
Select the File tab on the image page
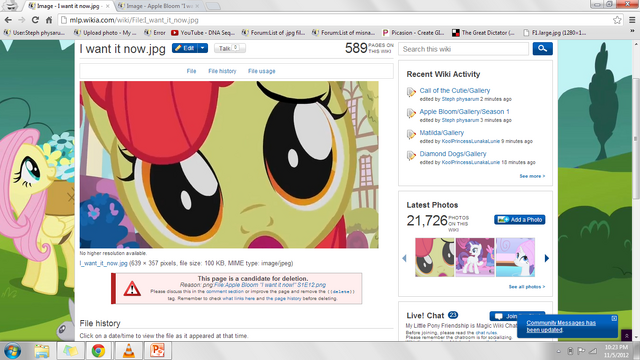(x=191, y=71)
